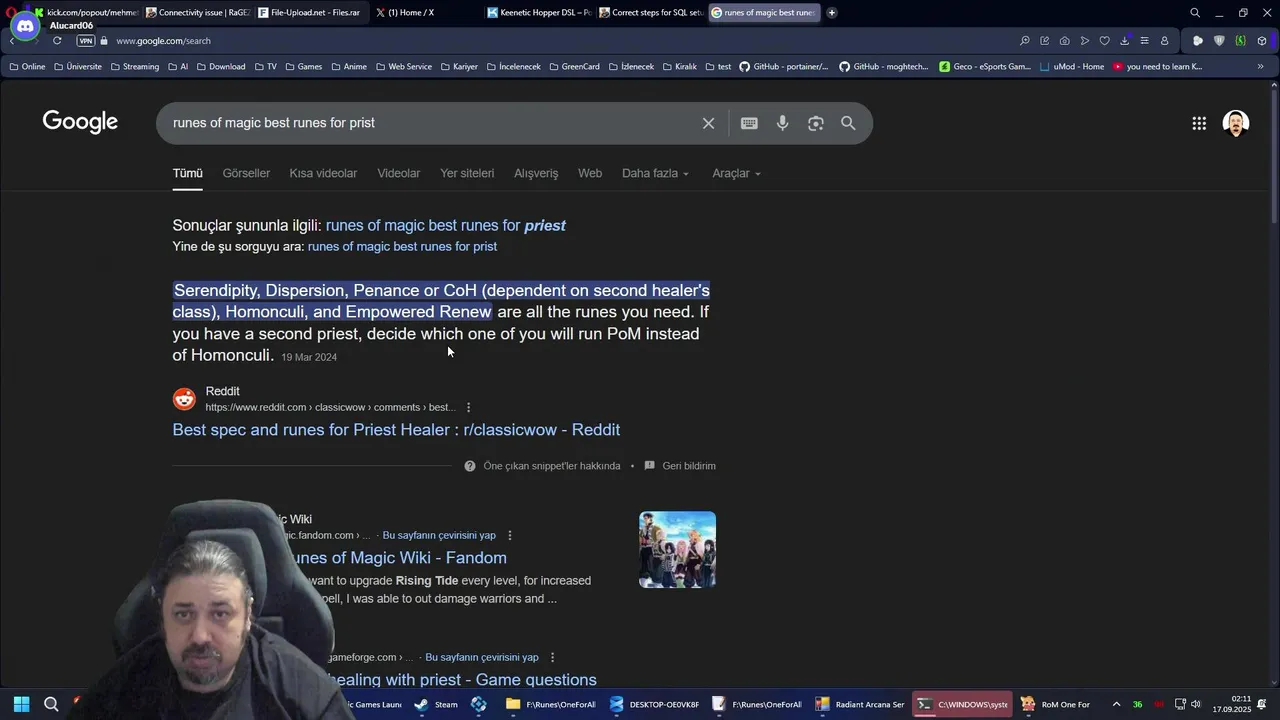Image resolution: width=1280 pixels, height=720 pixels.
Task: Open the GreenCard bookmarks folder
Action: [x=574, y=67]
